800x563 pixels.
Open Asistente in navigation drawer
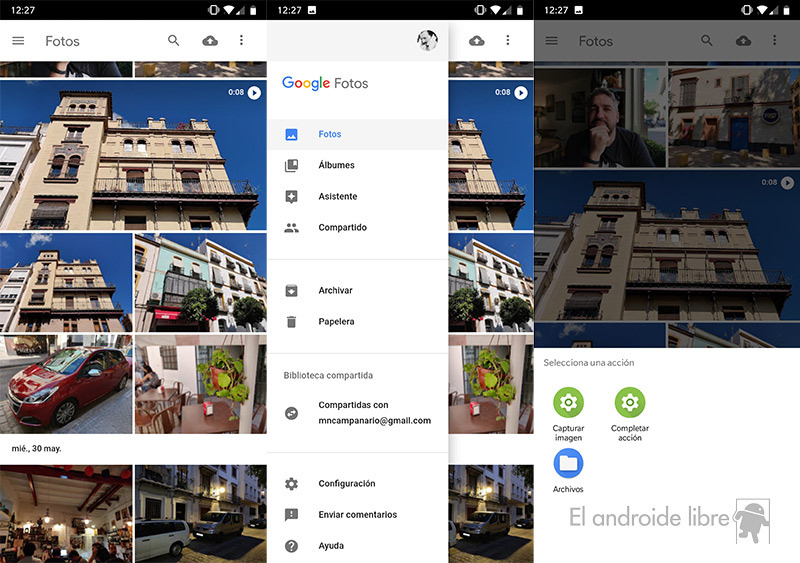pos(358,197)
